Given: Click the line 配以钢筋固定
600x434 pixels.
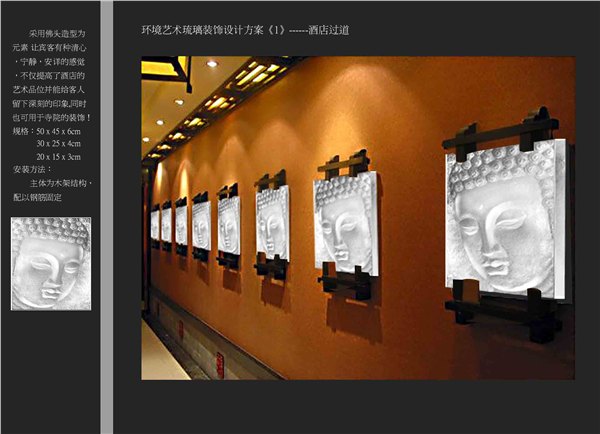Looking at the screenshot, I should pos(38,197).
